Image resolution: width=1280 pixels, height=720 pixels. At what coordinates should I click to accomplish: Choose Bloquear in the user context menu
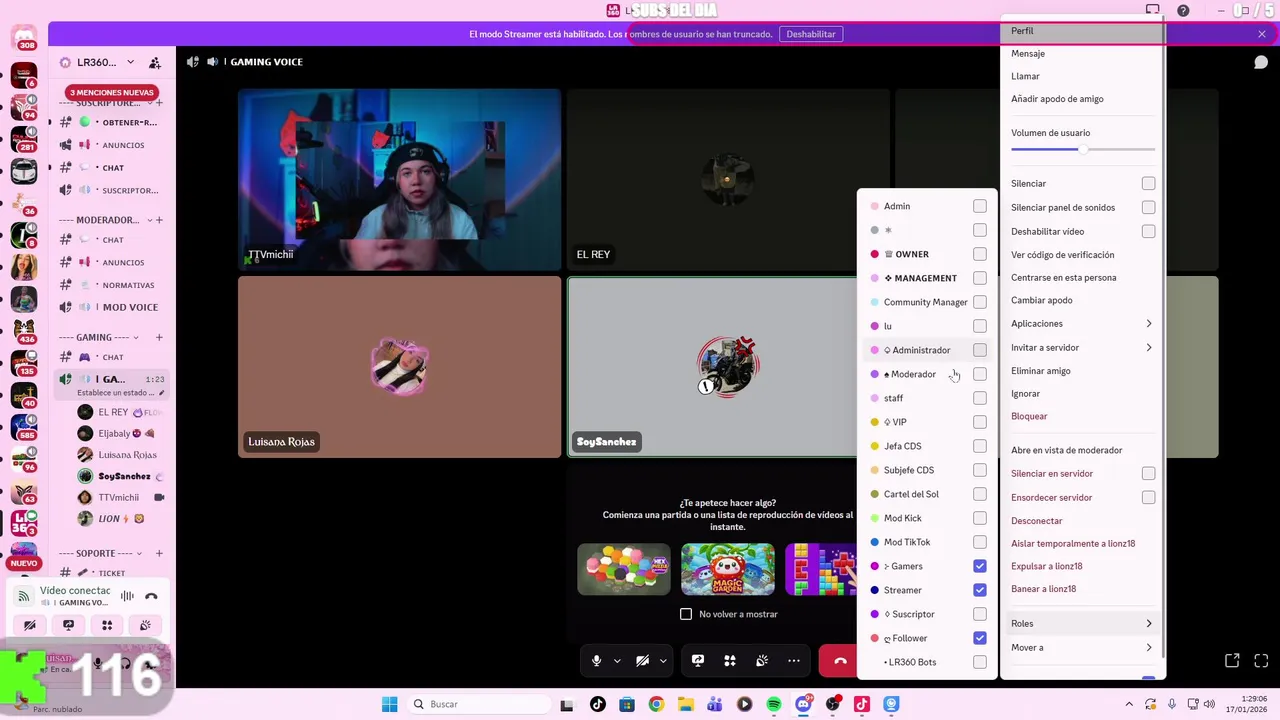point(1081,416)
